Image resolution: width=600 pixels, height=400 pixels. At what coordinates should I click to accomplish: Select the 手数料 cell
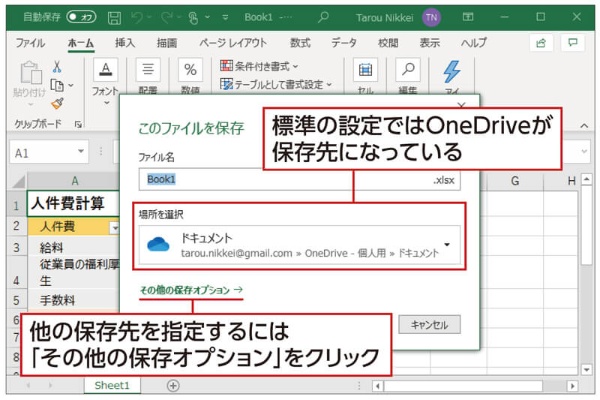[x=73, y=300]
